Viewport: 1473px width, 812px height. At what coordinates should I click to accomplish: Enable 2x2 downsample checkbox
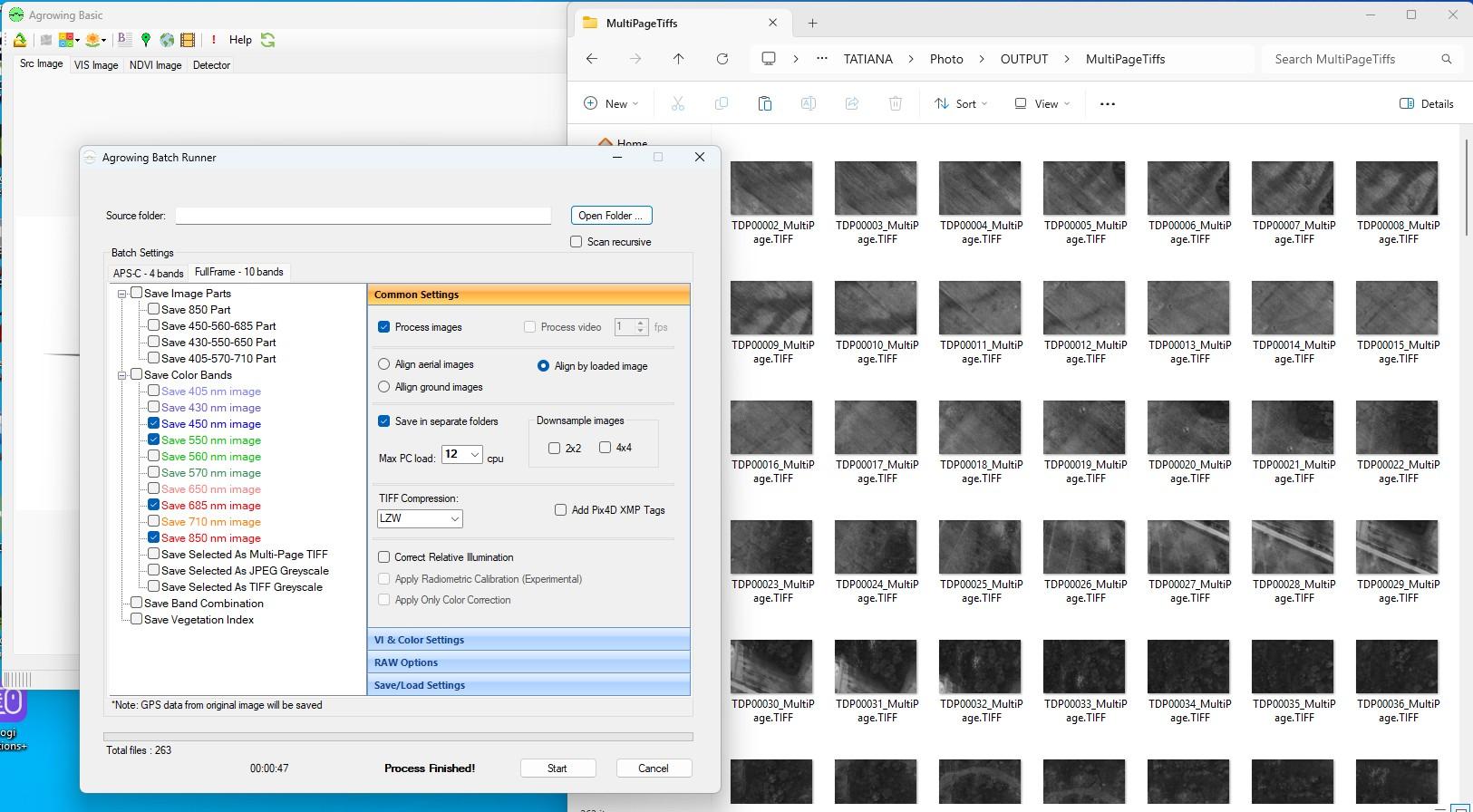pos(554,448)
